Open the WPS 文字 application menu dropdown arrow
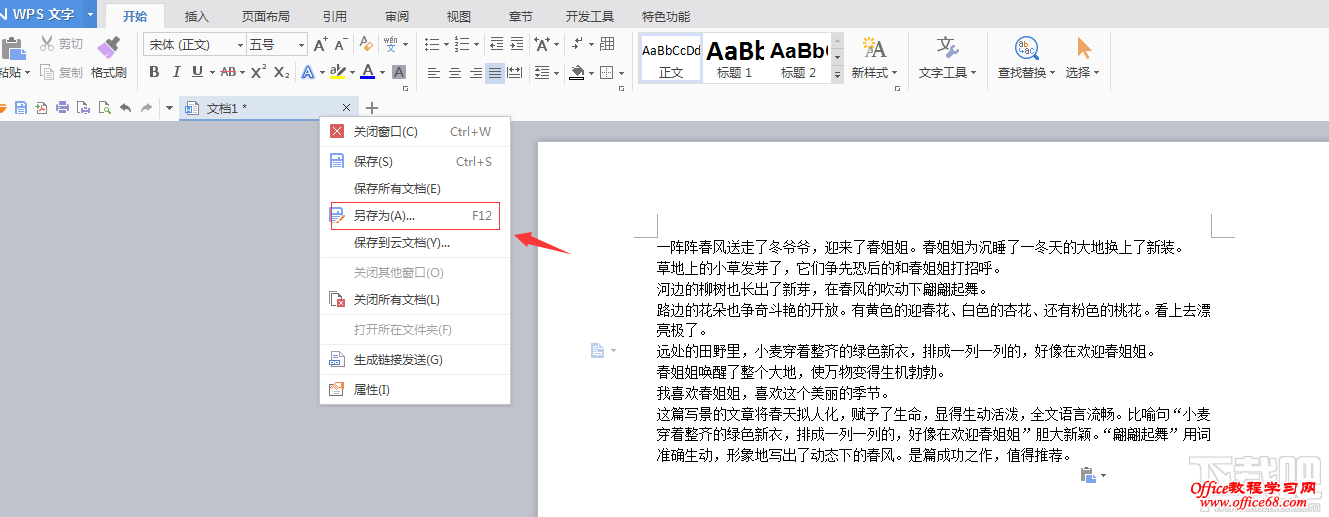1329x517 pixels. [x=90, y=15]
